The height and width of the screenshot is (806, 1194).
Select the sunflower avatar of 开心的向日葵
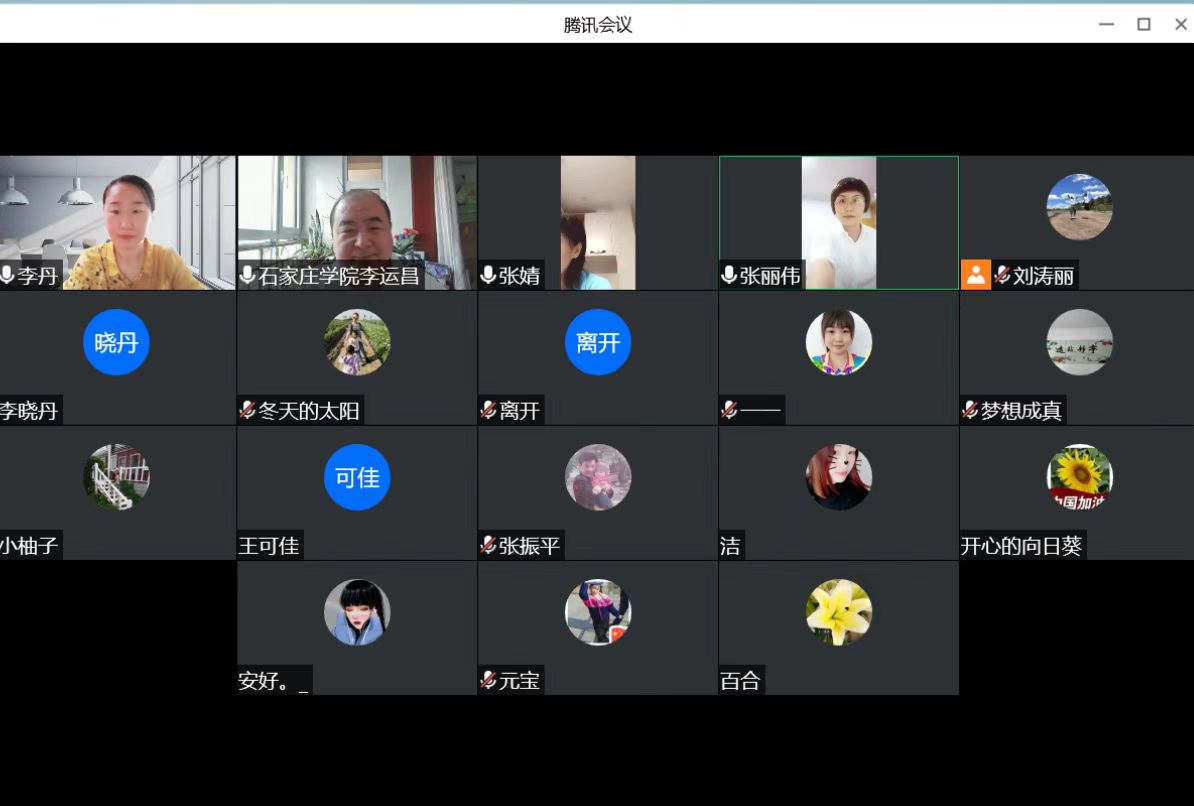point(1080,477)
